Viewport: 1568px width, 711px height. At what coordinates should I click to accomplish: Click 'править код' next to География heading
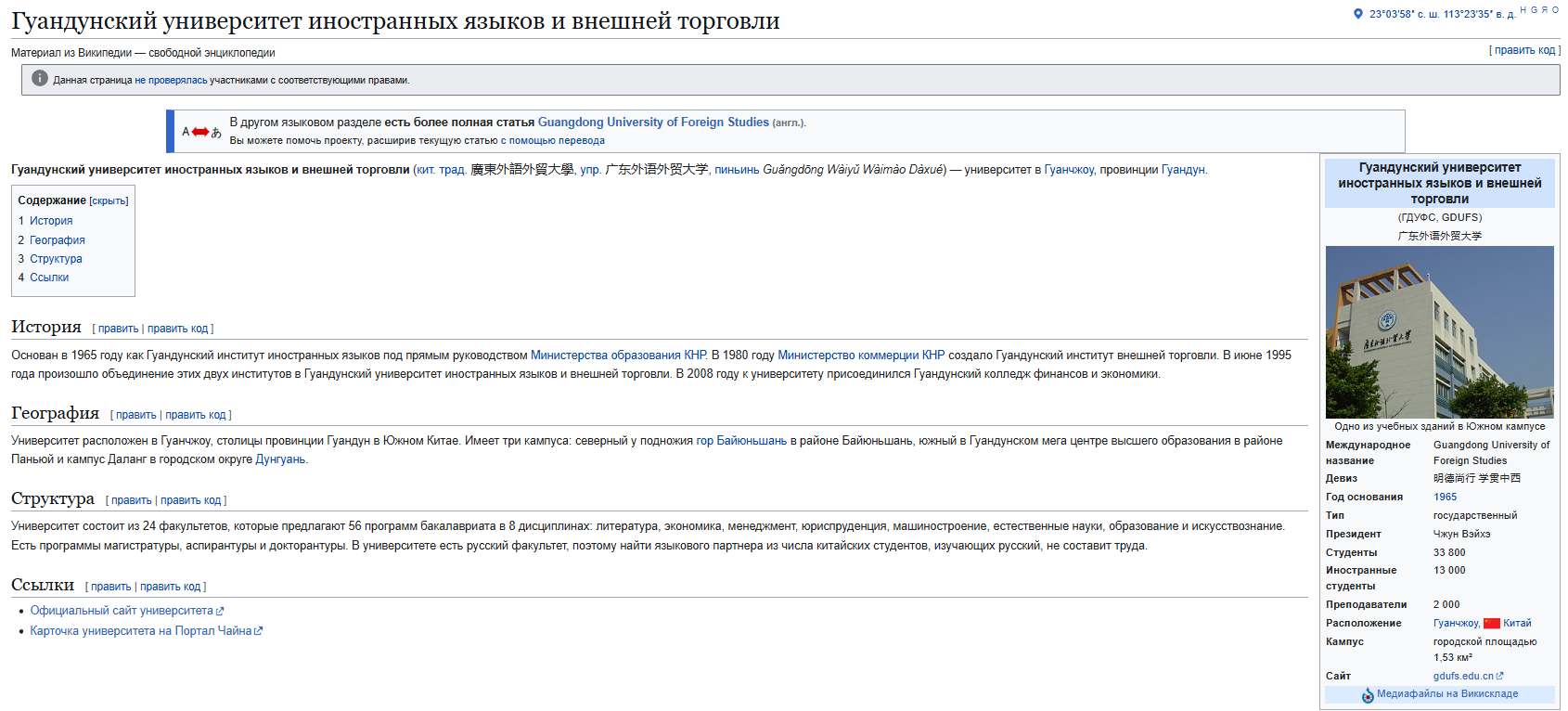[x=196, y=415]
